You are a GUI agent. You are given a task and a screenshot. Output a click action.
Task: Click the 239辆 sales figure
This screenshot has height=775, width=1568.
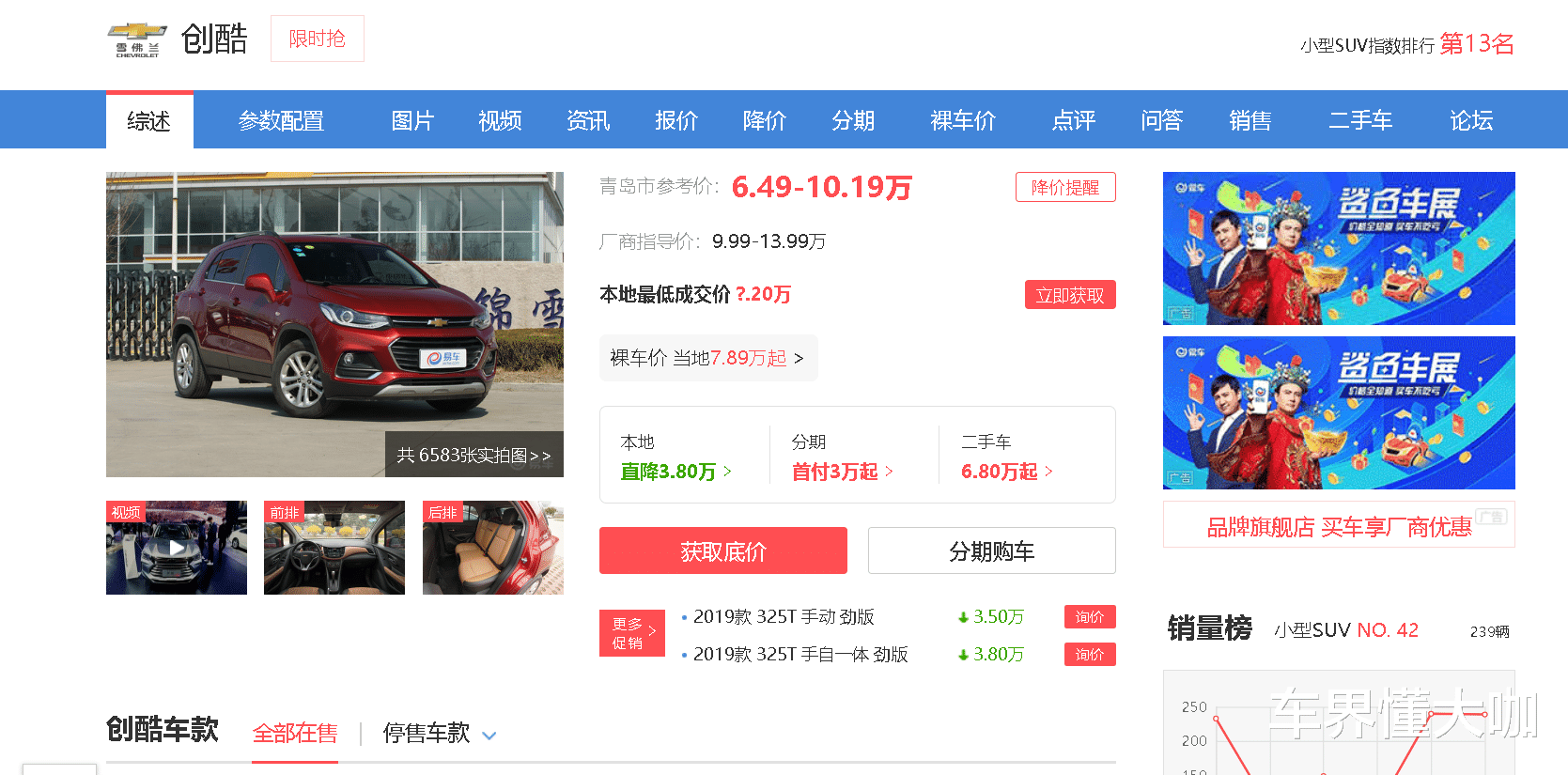click(x=1490, y=632)
